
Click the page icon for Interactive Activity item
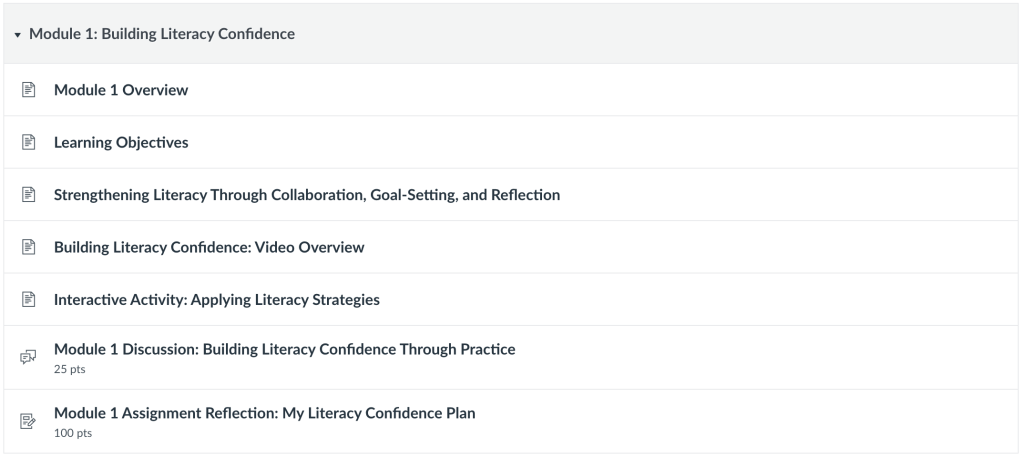(28, 299)
